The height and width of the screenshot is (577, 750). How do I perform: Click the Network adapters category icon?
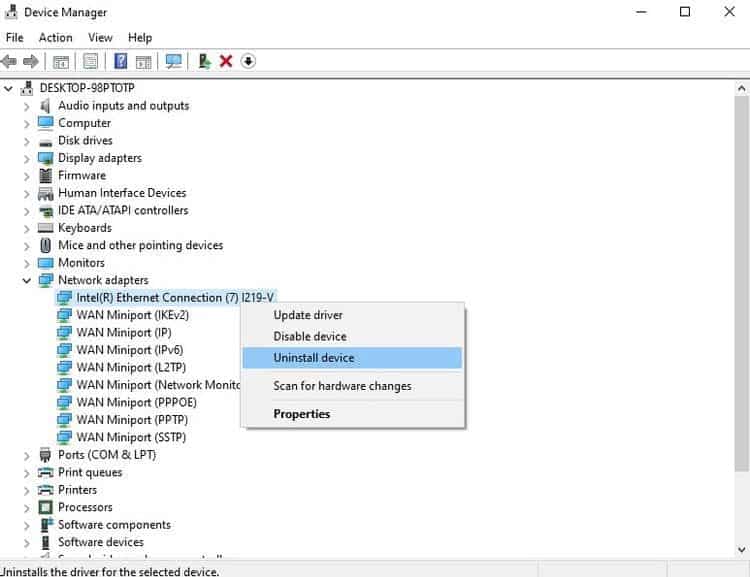click(x=45, y=280)
